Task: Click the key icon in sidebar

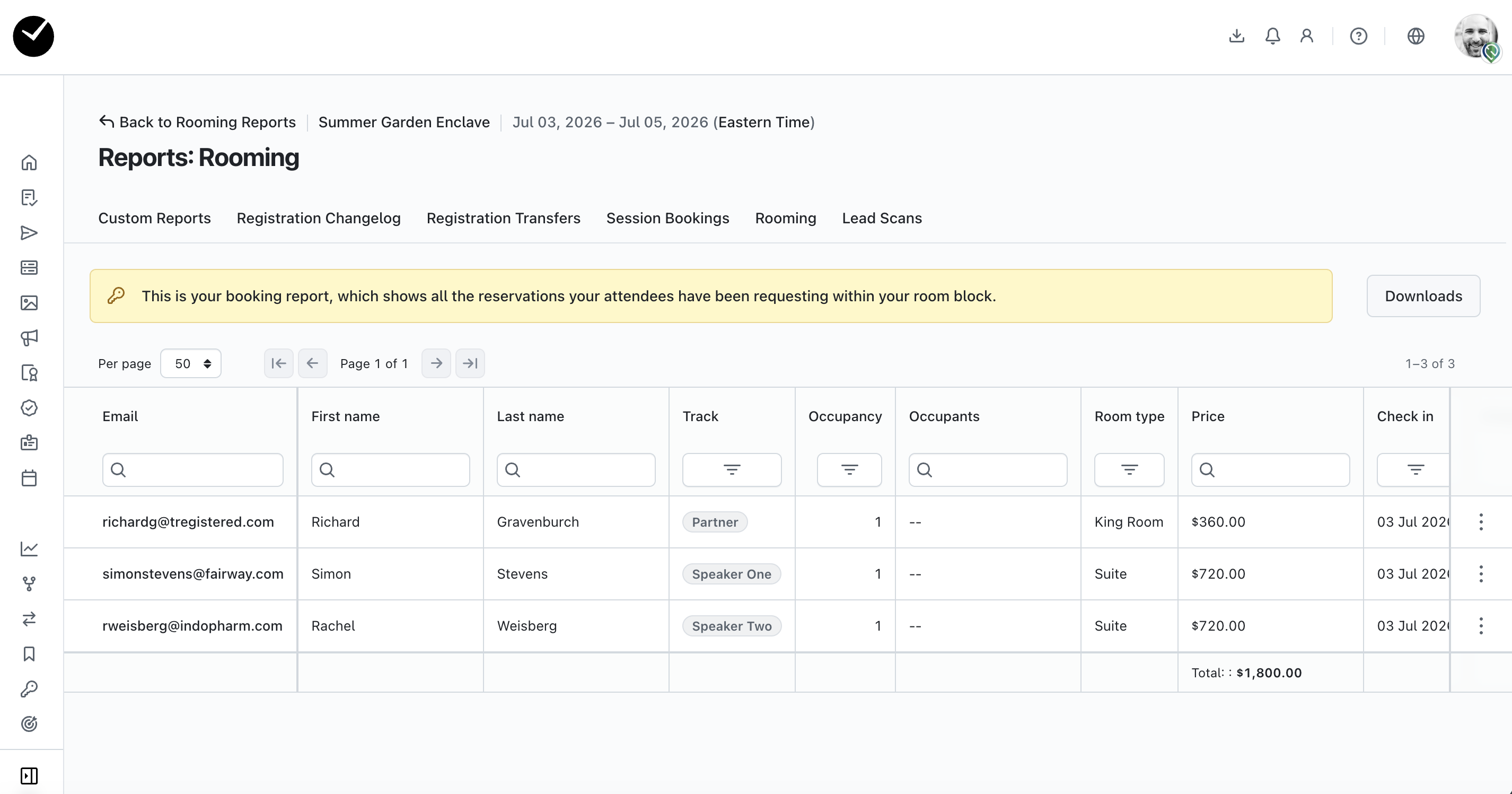Action: pos(29,689)
